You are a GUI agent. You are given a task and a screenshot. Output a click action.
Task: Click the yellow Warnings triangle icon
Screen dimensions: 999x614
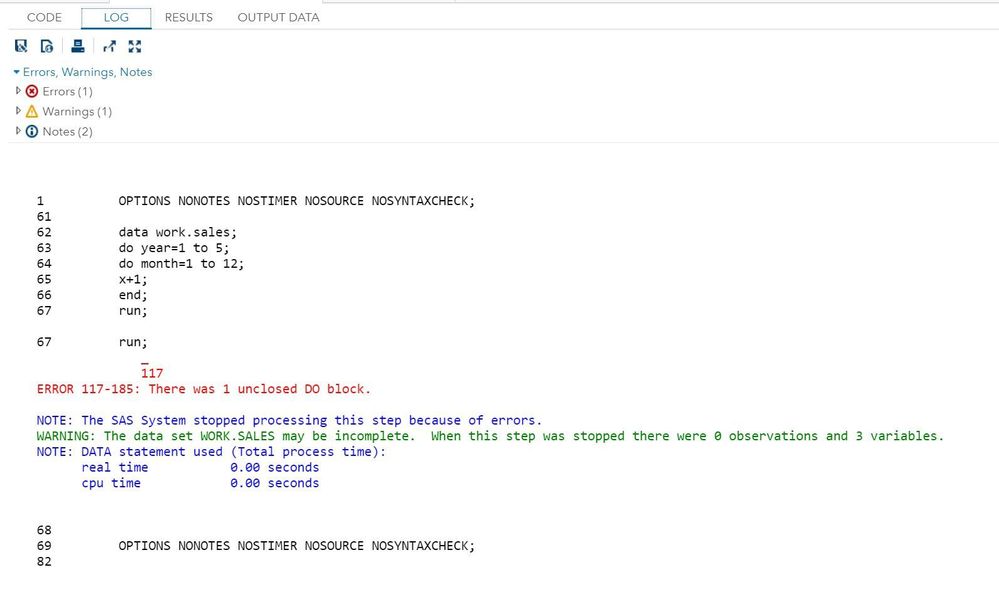pos(32,111)
